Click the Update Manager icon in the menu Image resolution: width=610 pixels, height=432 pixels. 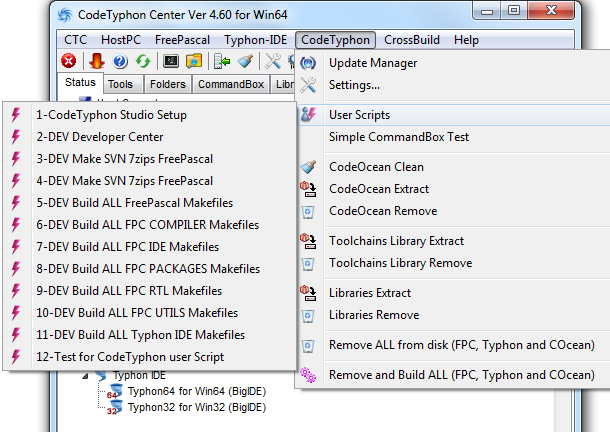tap(308, 63)
